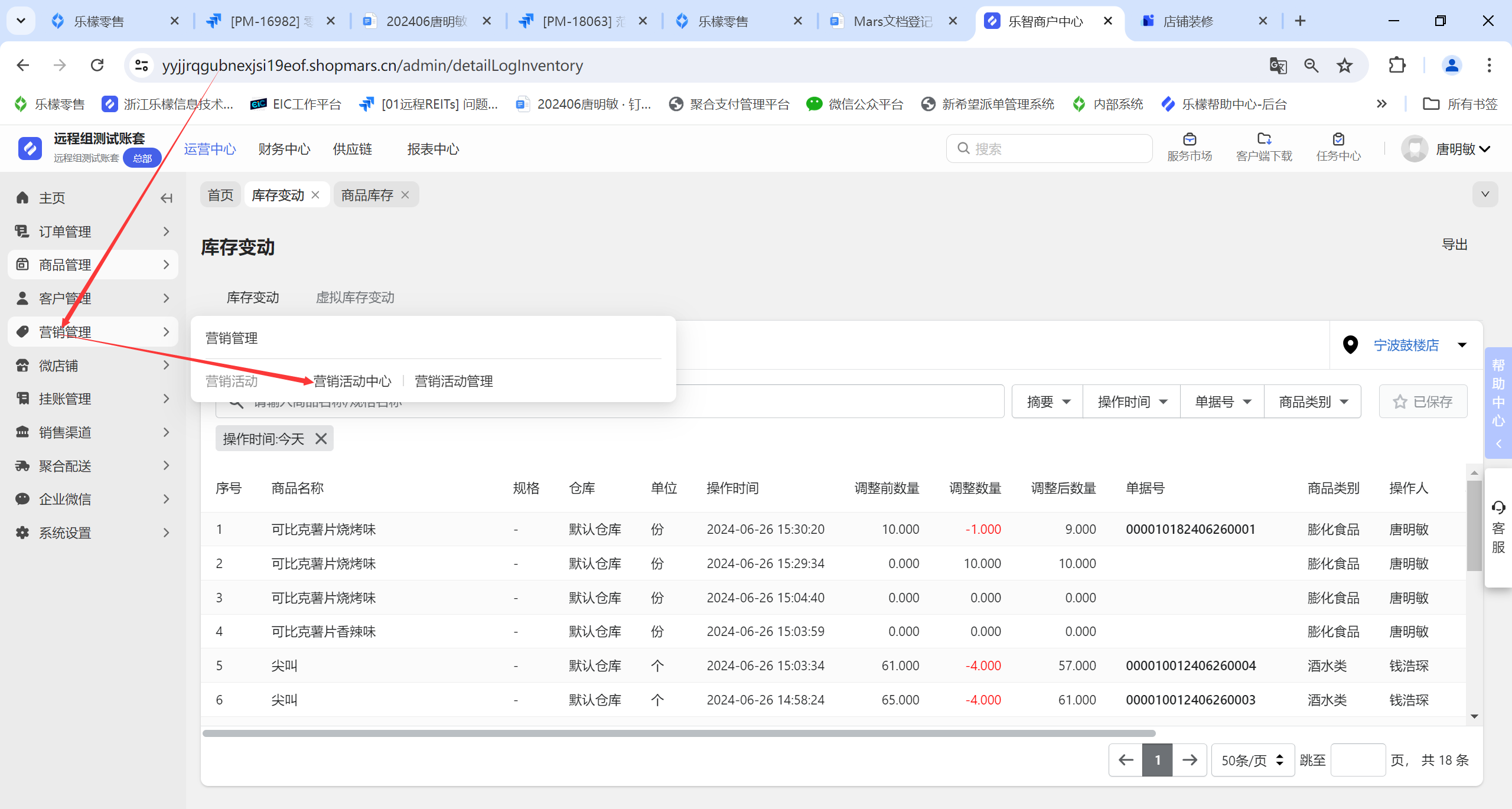The width and height of the screenshot is (1512, 809).
Task: Open the 帮助中心 help center side tab
Action: [x=1498, y=402]
